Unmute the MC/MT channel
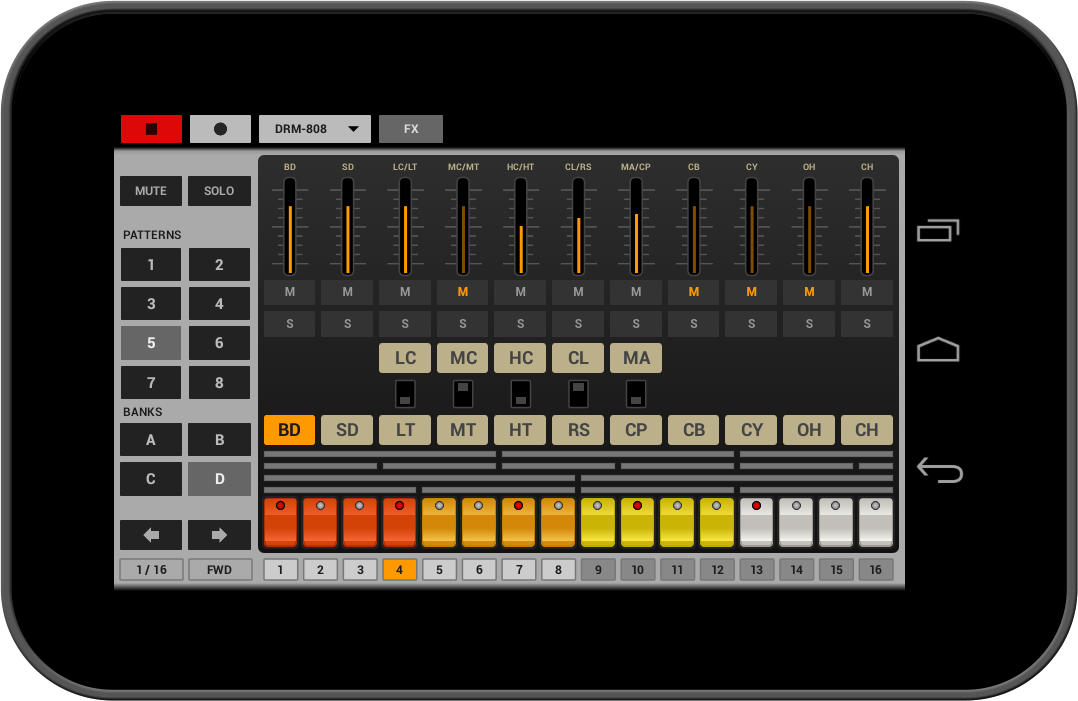This screenshot has height=701, width=1078. [463, 292]
